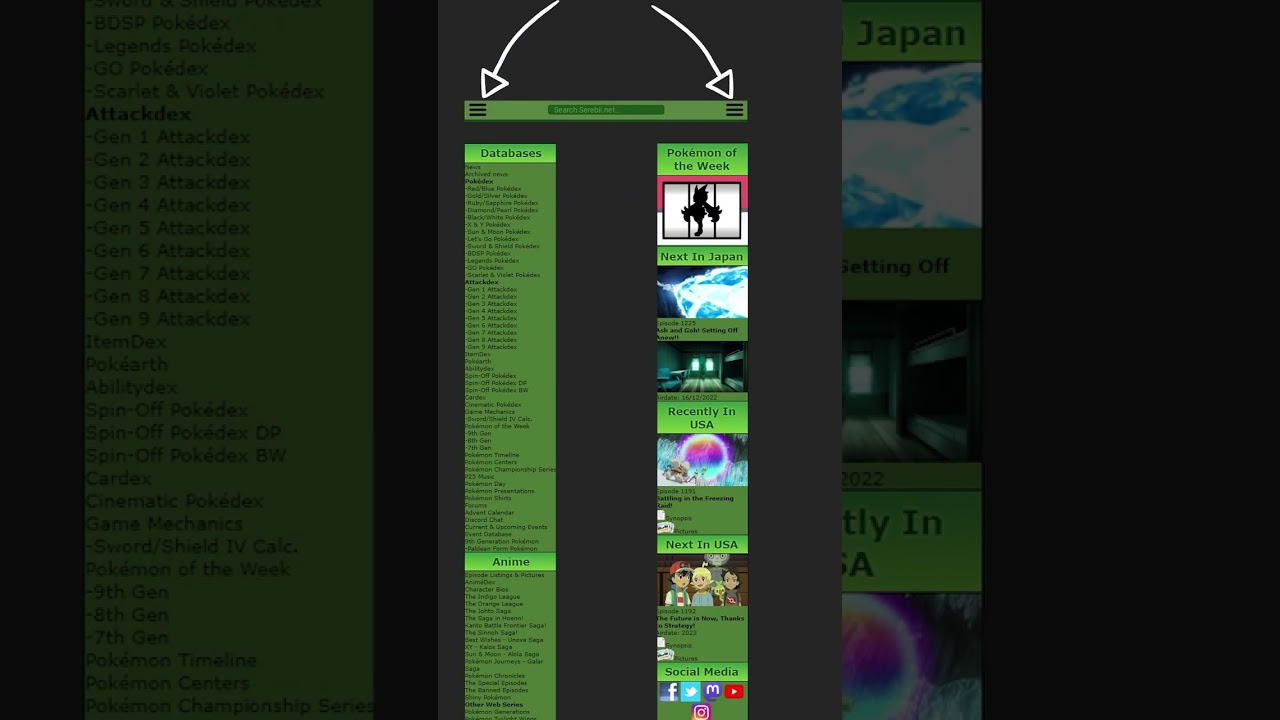This screenshot has height=720, width=1280.
Task: Open the Recently In USA raid thumbnail
Action: (702, 460)
